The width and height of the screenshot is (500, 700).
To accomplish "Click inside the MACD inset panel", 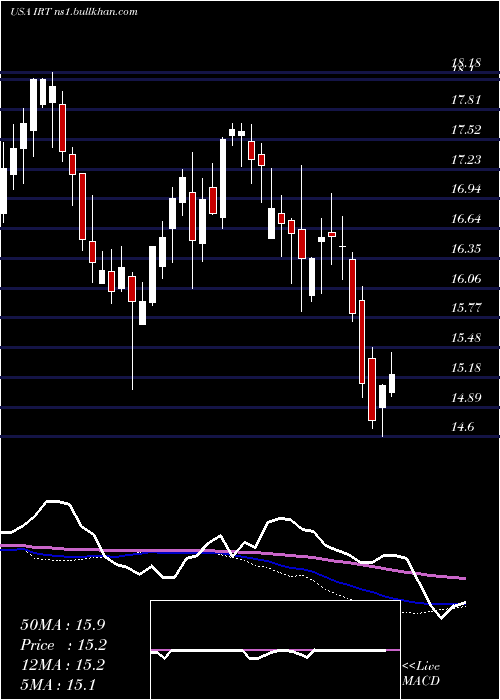I will coord(275,650).
